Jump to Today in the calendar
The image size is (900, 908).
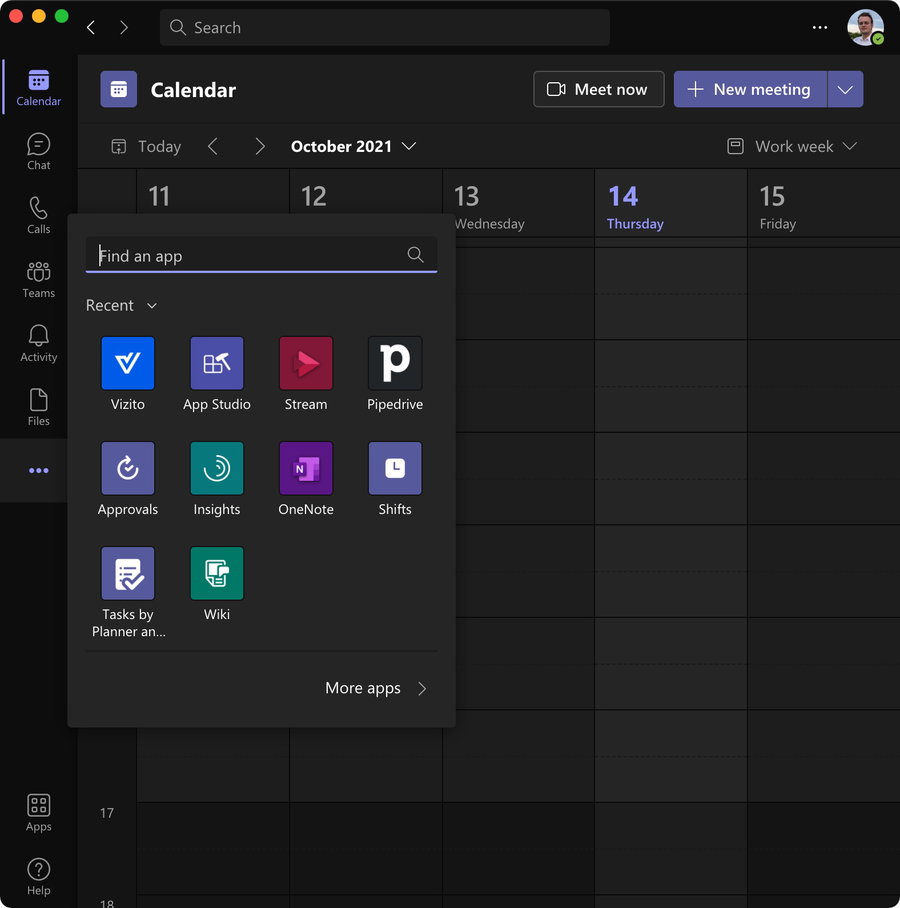pyautogui.click(x=146, y=146)
